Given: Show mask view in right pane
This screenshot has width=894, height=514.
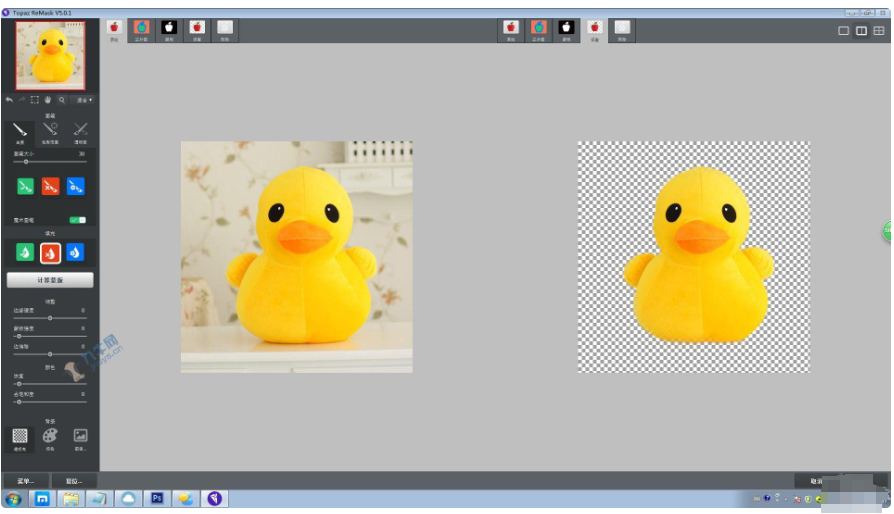Looking at the screenshot, I should [566, 30].
